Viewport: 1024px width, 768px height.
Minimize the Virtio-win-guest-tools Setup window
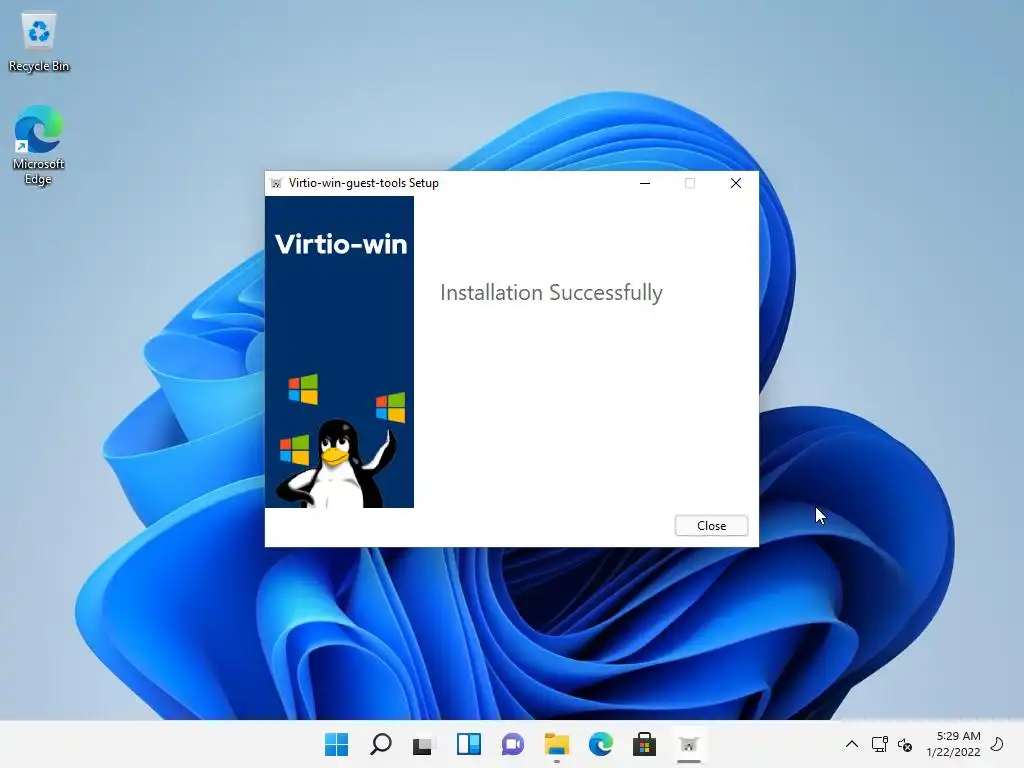(645, 184)
